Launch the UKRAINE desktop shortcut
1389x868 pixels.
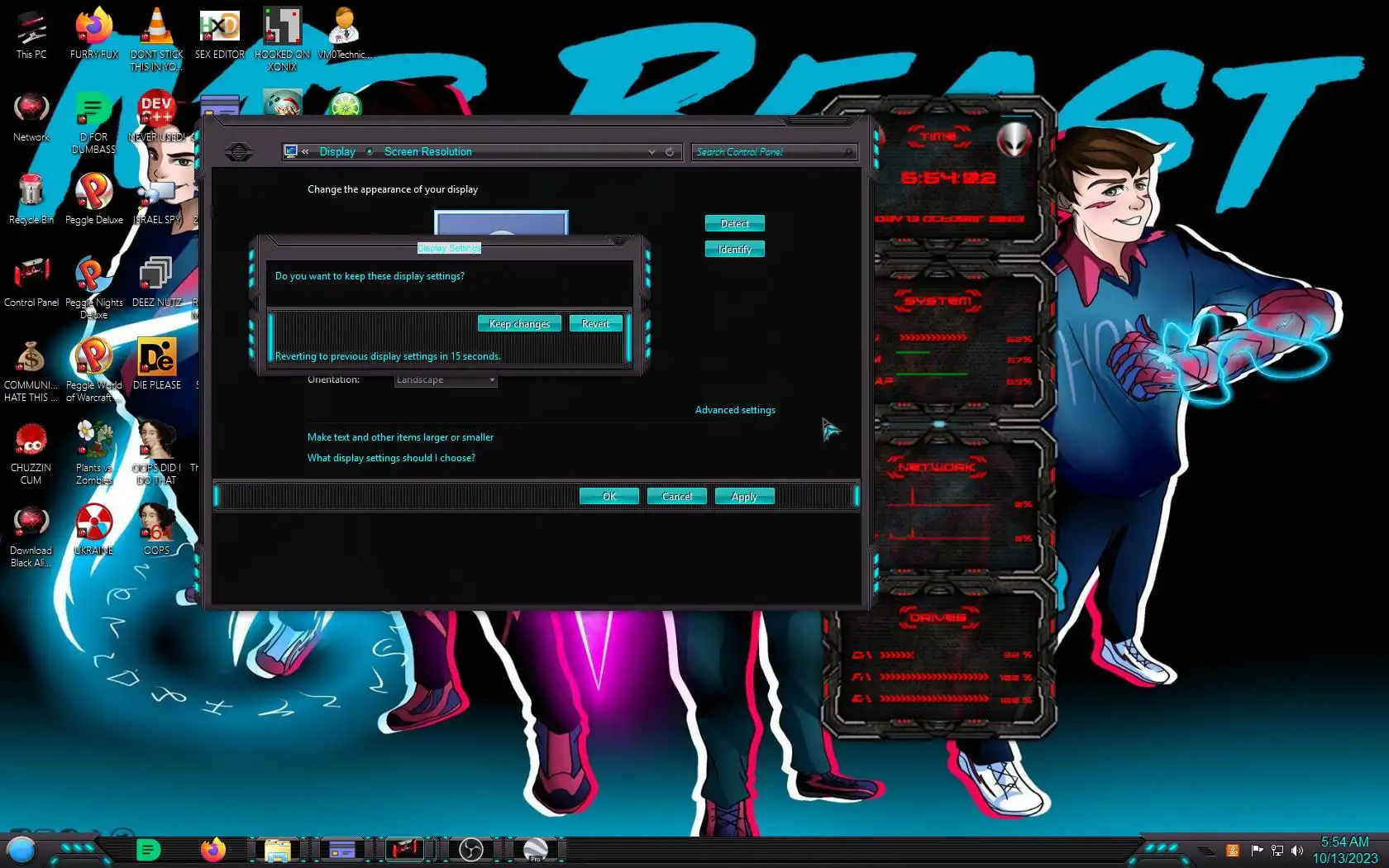[x=94, y=529]
